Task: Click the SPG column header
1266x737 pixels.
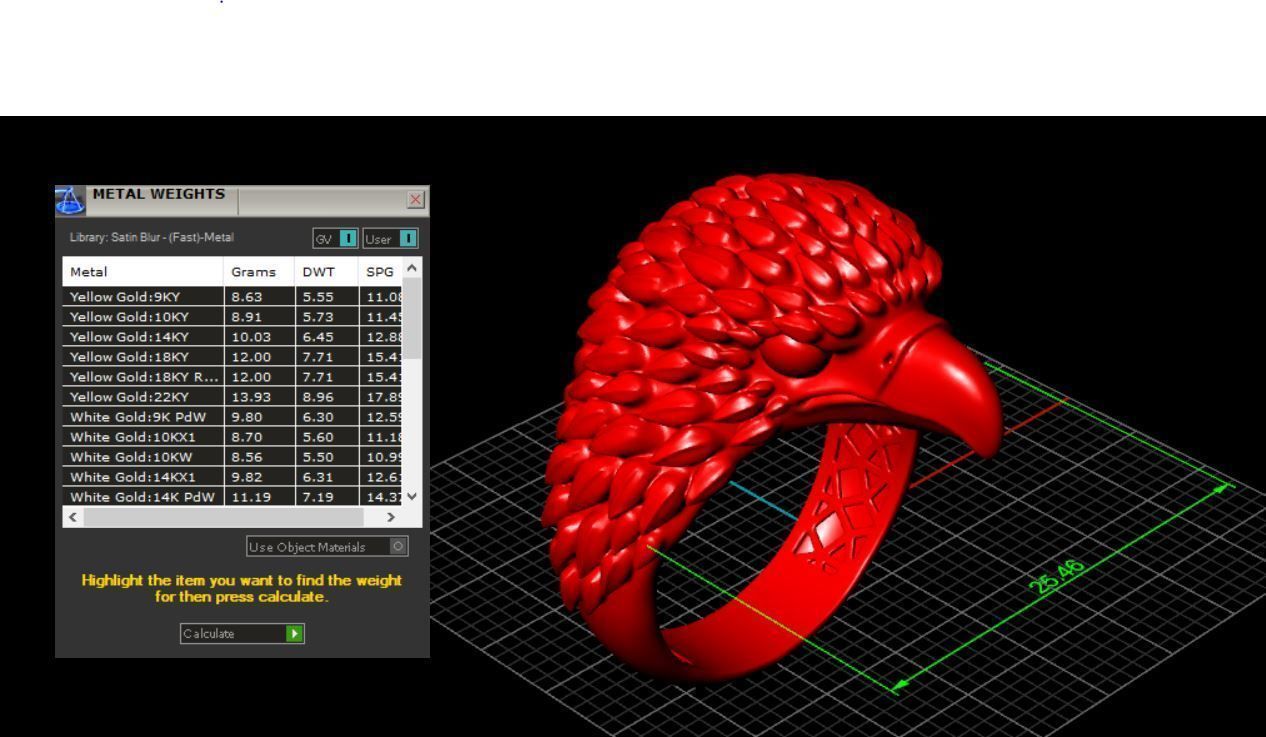Action: (x=380, y=272)
